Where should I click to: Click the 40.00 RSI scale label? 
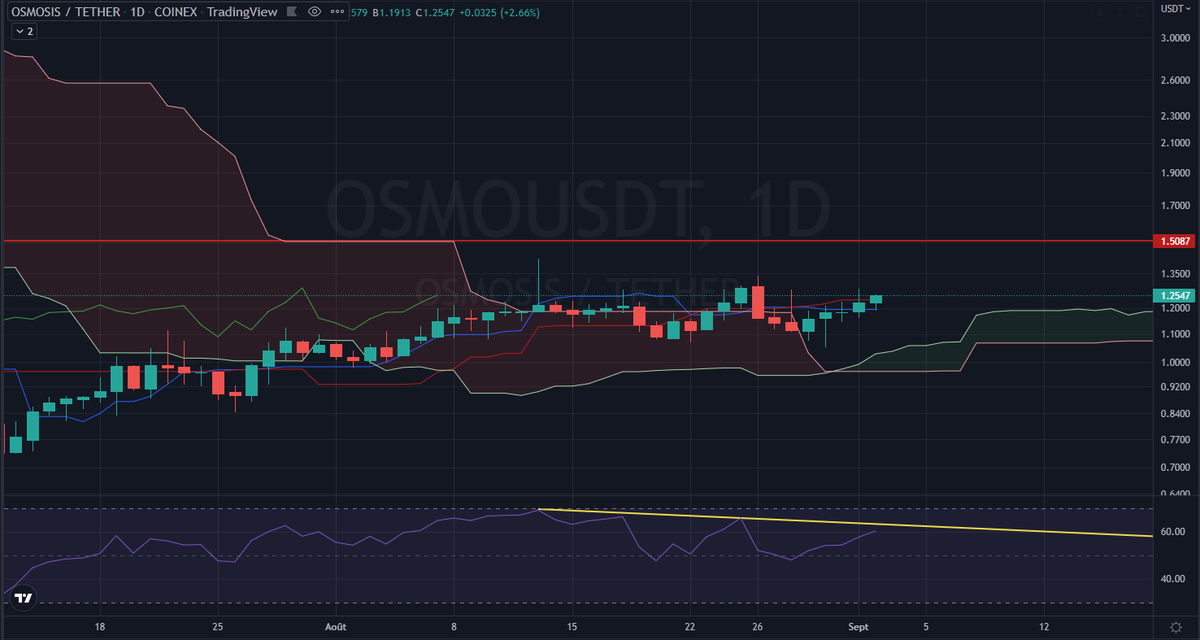[1172, 579]
